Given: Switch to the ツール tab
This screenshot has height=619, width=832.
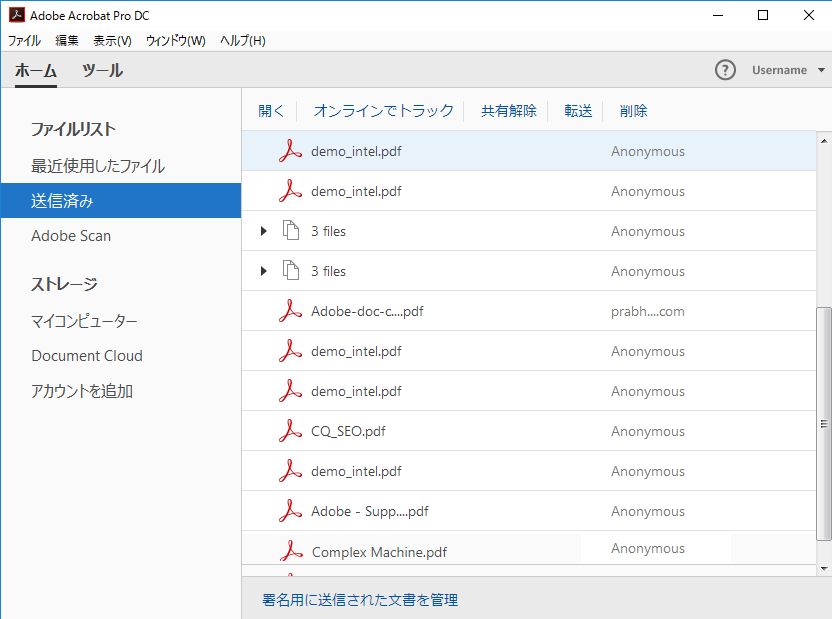Looking at the screenshot, I should (102, 70).
